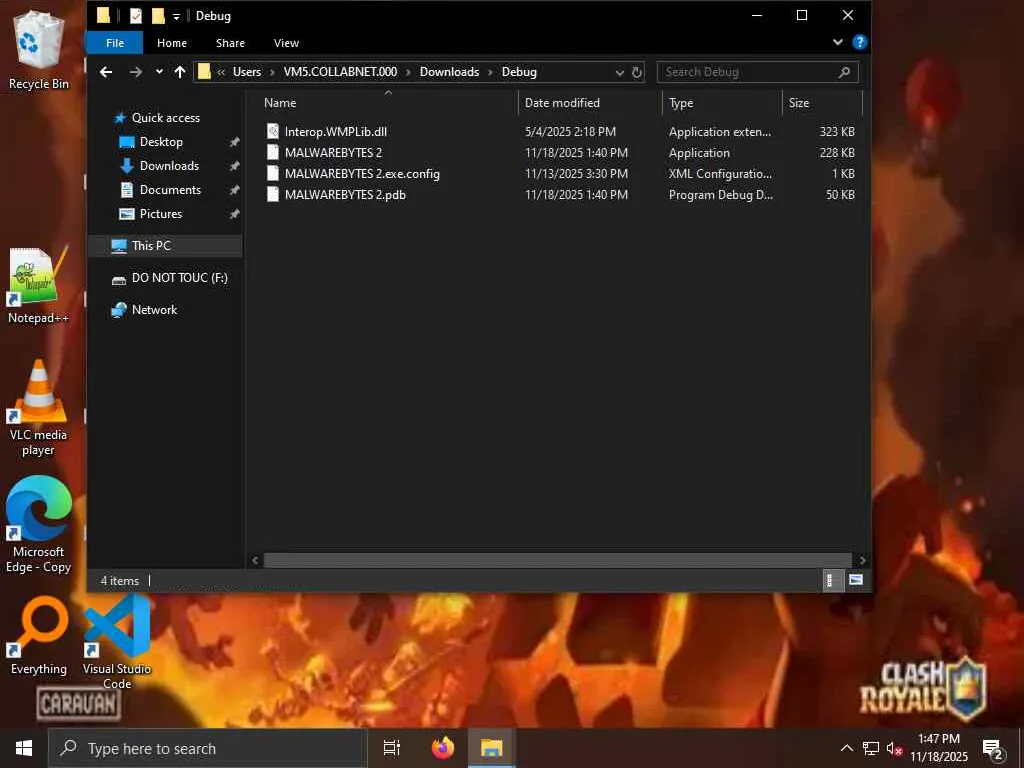
Task: Click the Users breadcrumb
Action: tap(247, 72)
